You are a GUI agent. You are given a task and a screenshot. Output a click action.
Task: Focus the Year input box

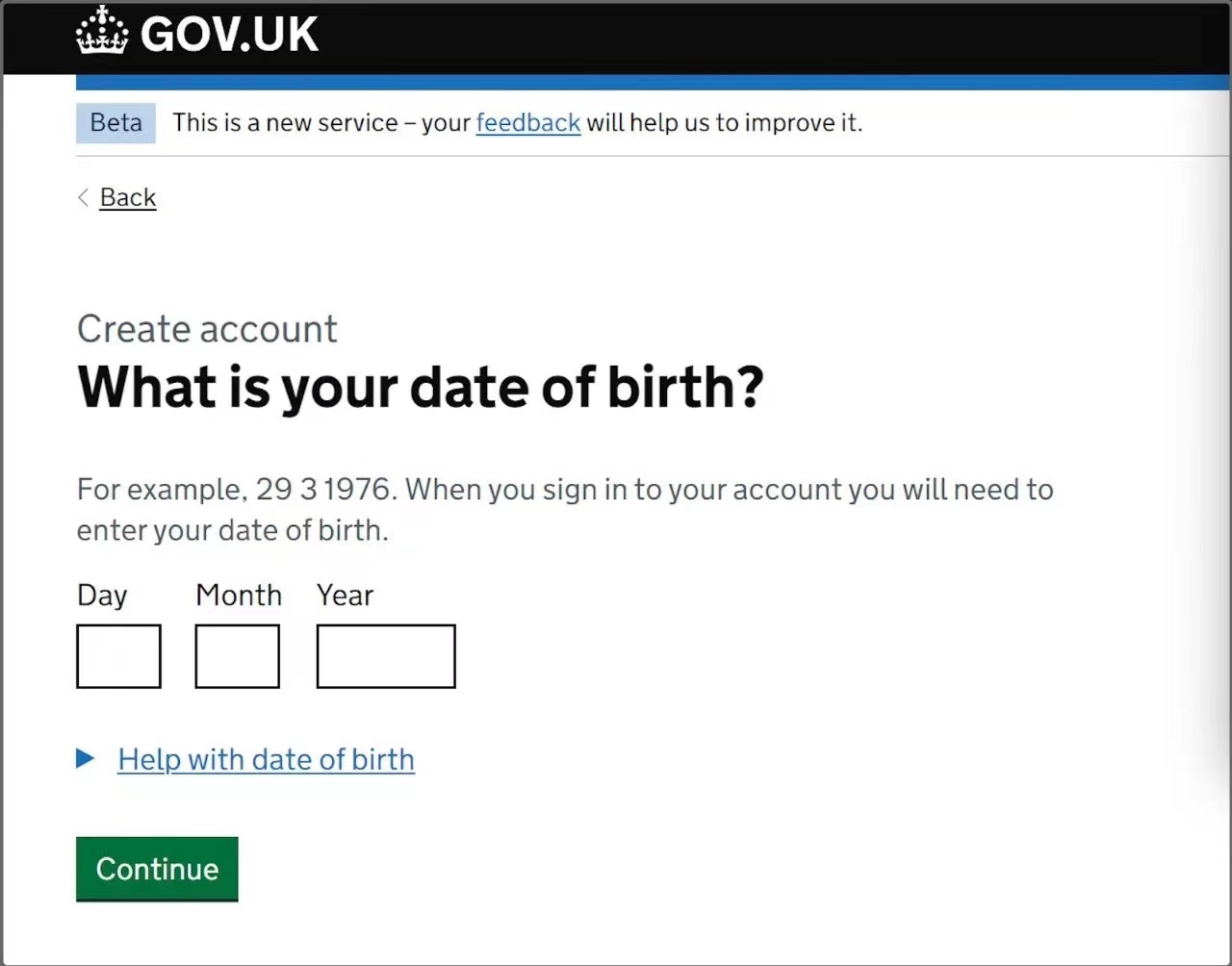point(385,656)
